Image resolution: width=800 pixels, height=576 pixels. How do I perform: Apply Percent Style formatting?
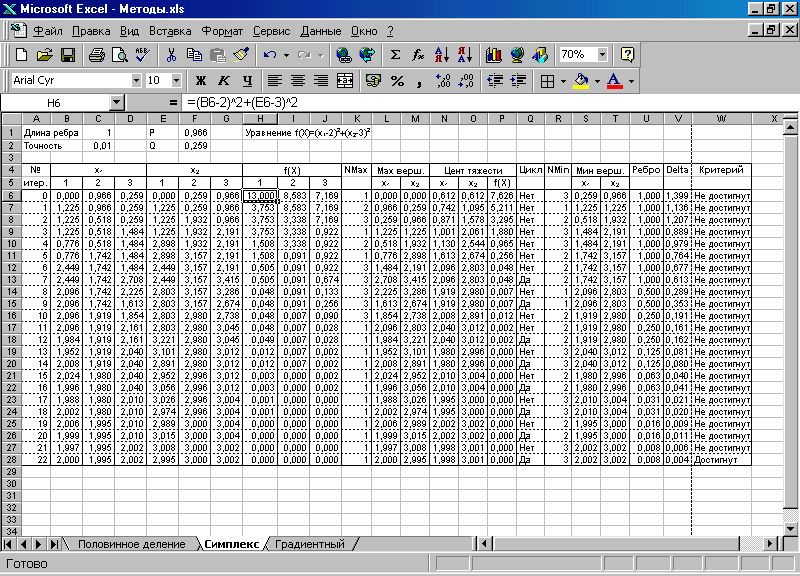[x=397, y=81]
